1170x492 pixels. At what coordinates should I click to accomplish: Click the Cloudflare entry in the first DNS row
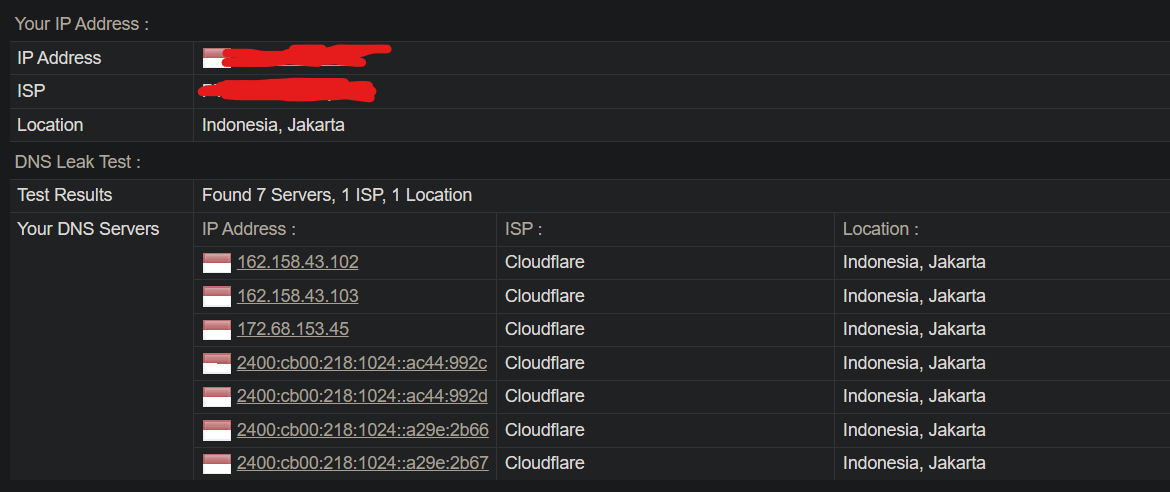[x=545, y=262]
